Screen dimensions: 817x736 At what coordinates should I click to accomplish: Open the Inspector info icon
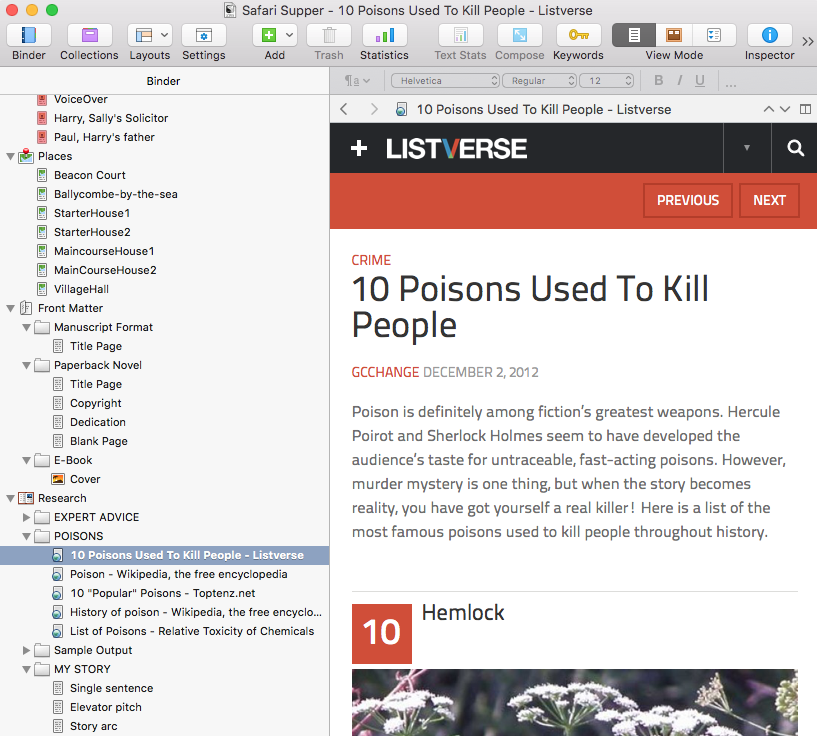click(770, 35)
